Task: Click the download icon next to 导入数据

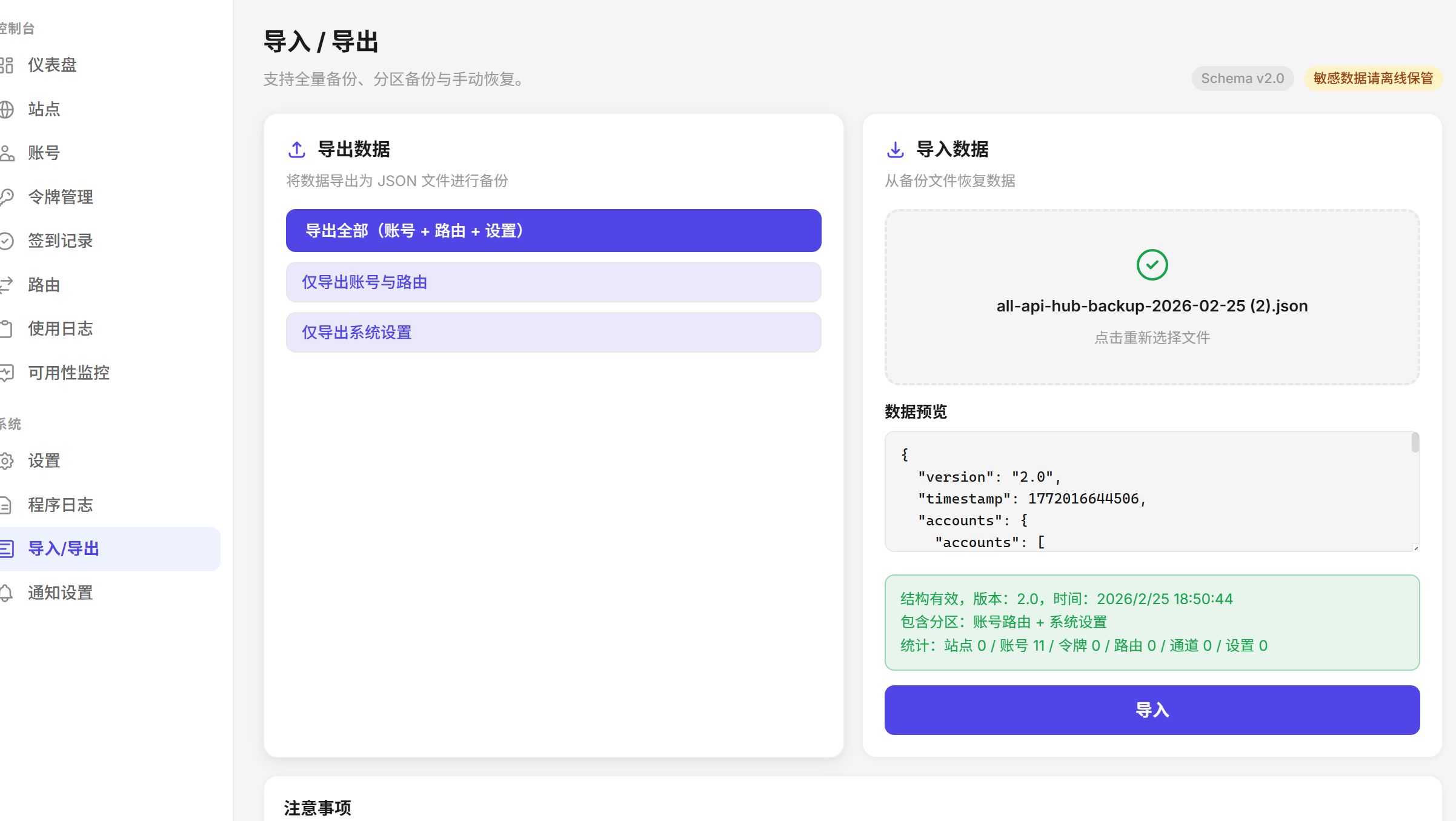Action: (x=895, y=150)
